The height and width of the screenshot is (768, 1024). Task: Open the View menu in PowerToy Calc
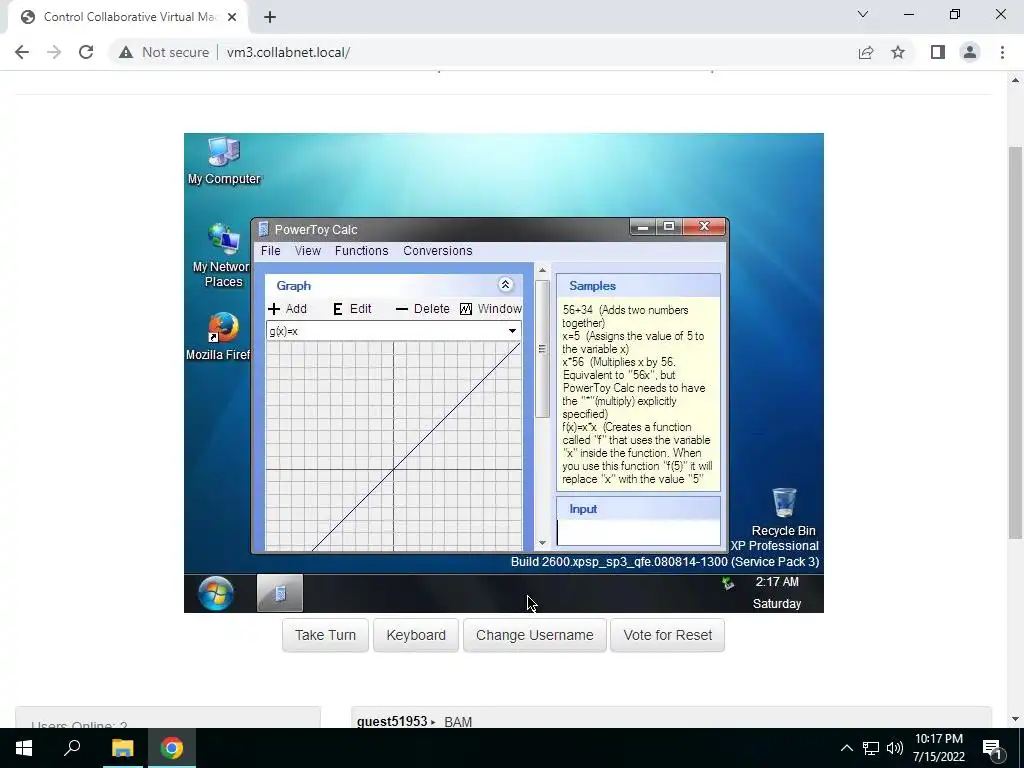click(308, 251)
